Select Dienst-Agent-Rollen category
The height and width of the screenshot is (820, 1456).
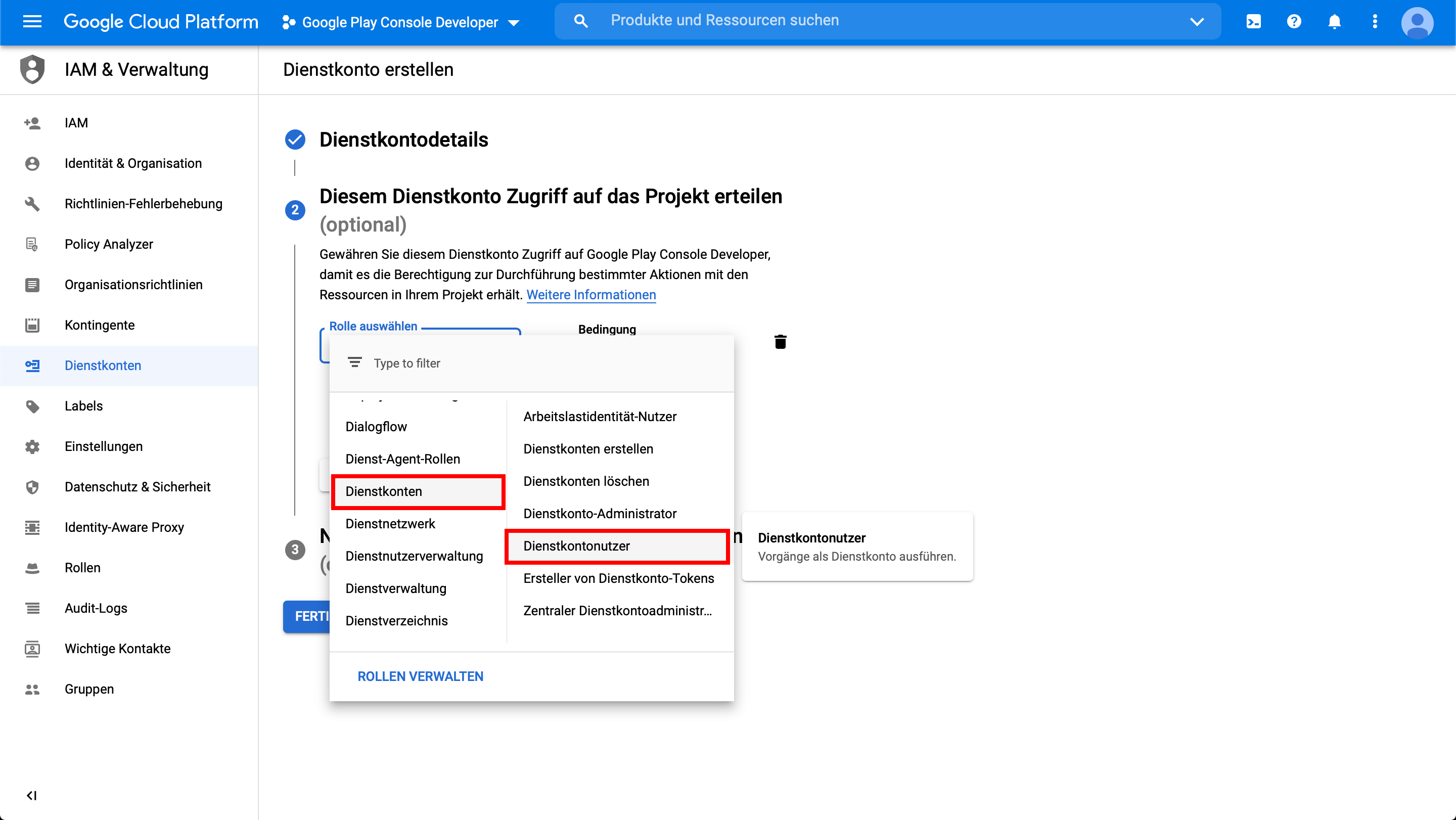[x=418, y=459]
